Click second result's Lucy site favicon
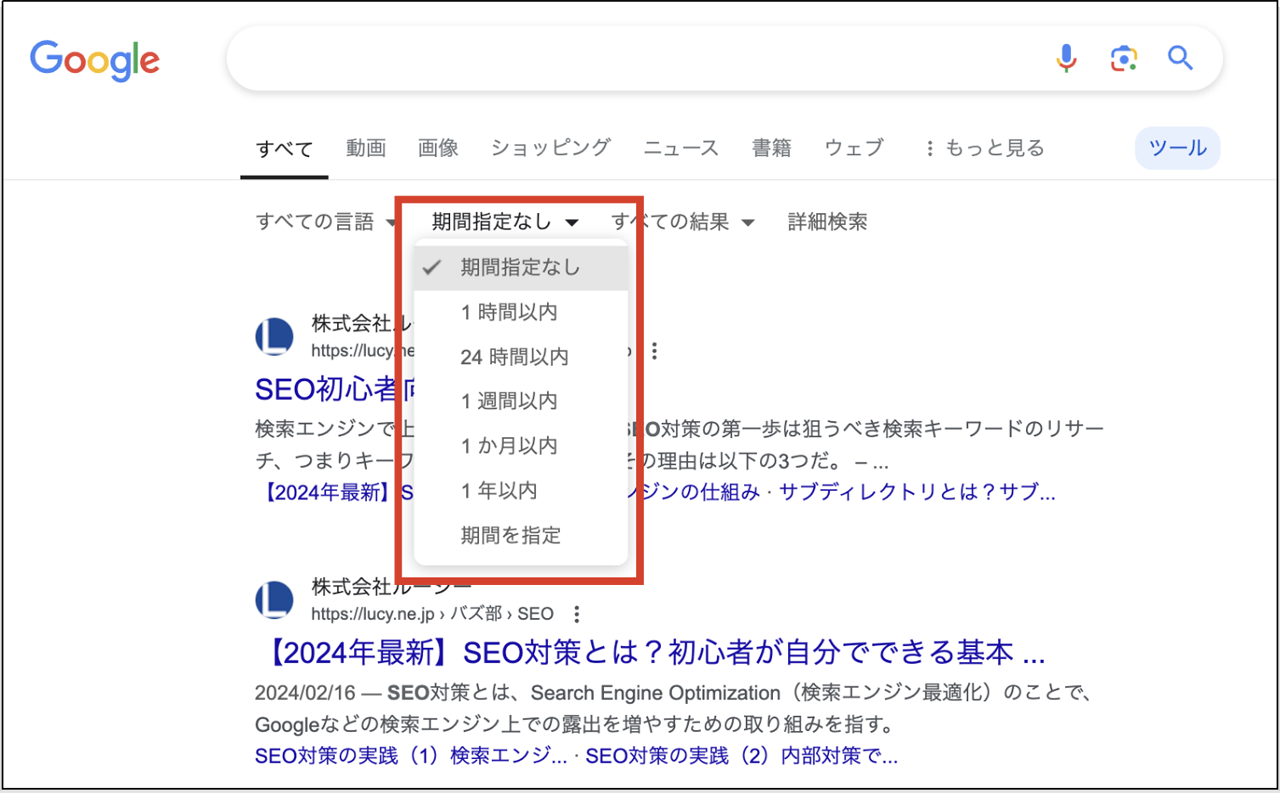This screenshot has height=793, width=1280. click(x=274, y=600)
